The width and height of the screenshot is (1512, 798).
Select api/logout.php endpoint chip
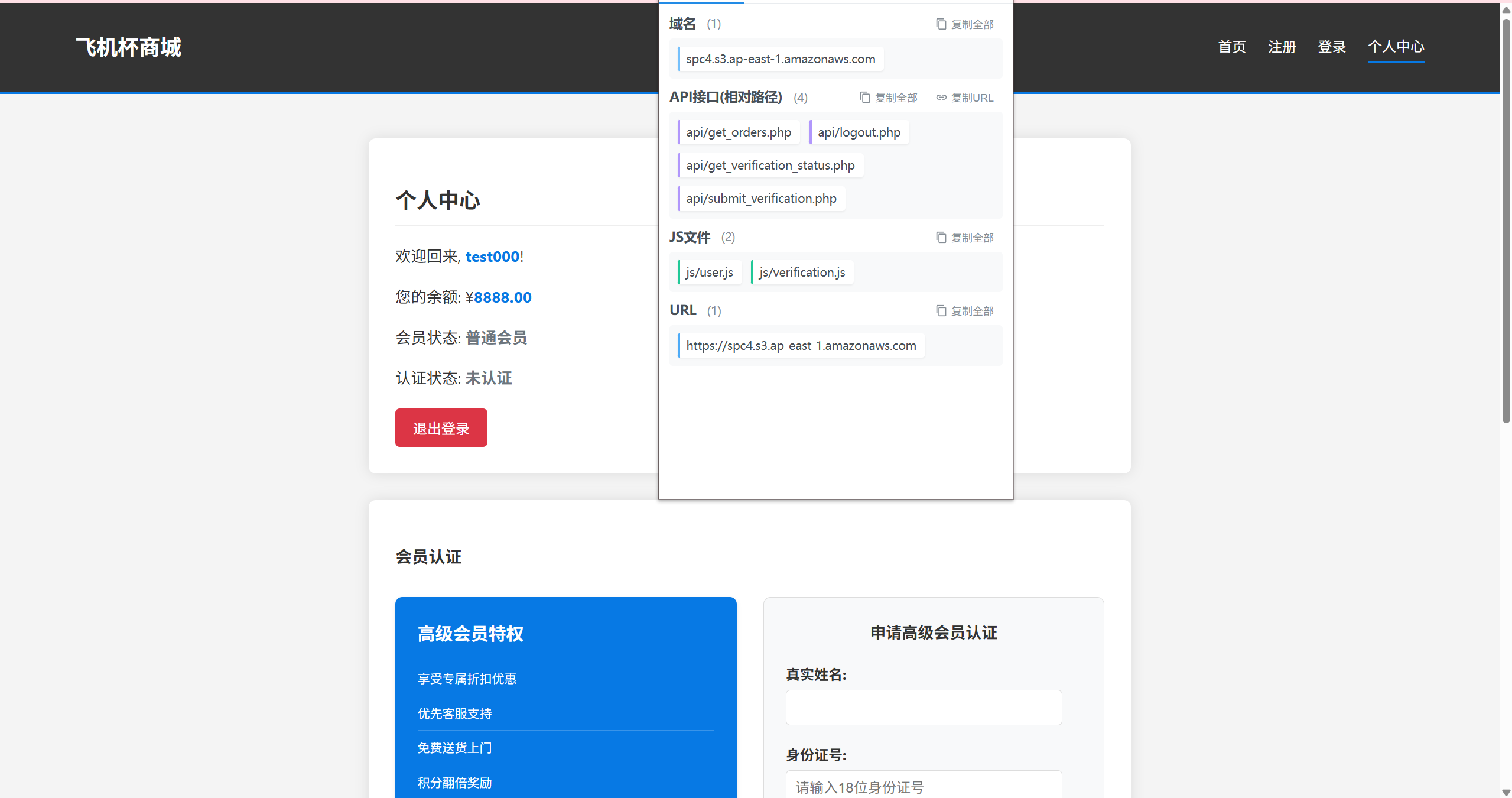pos(859,132)
